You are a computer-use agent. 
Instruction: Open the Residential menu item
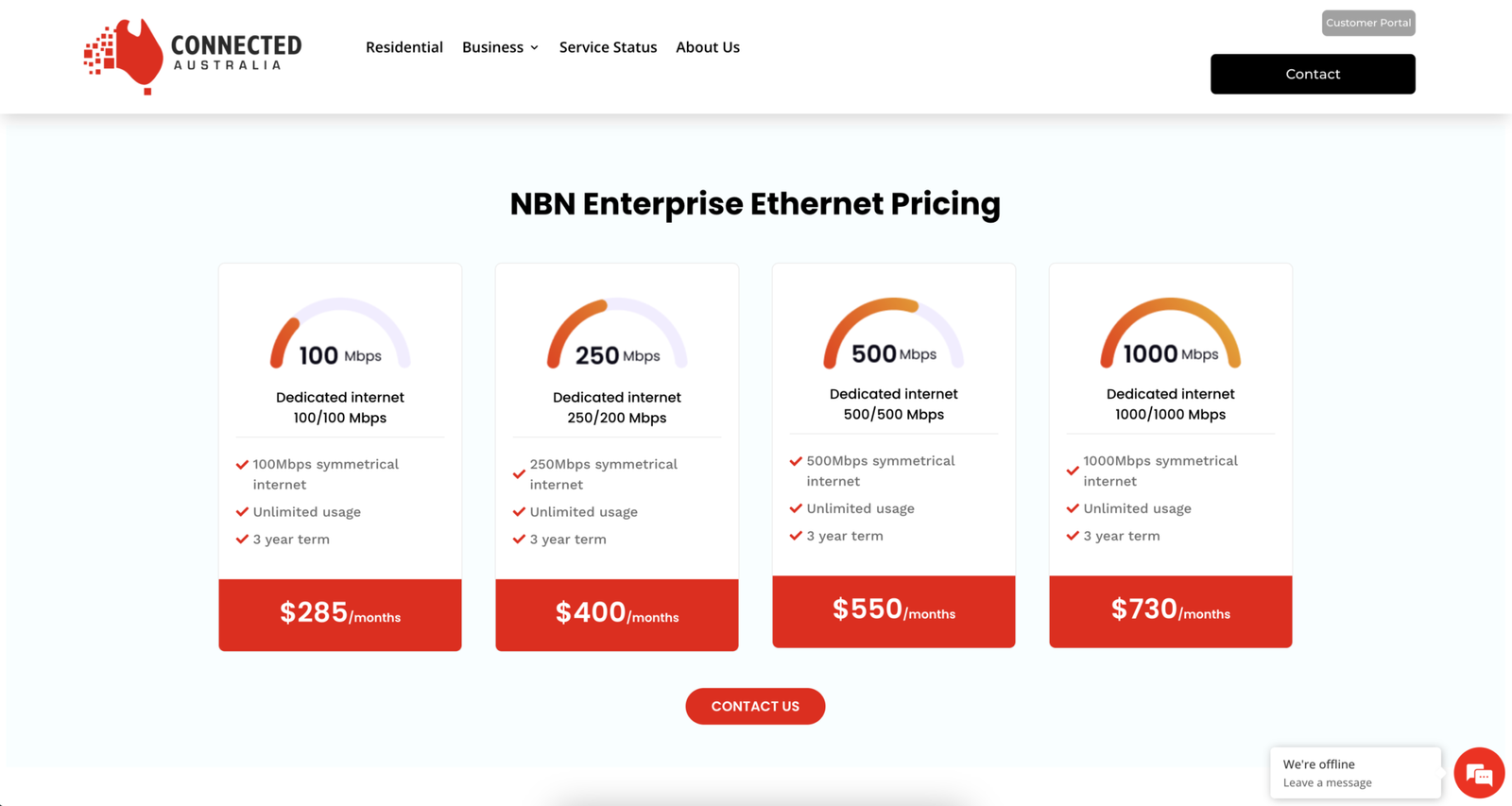tap(404, 47)
